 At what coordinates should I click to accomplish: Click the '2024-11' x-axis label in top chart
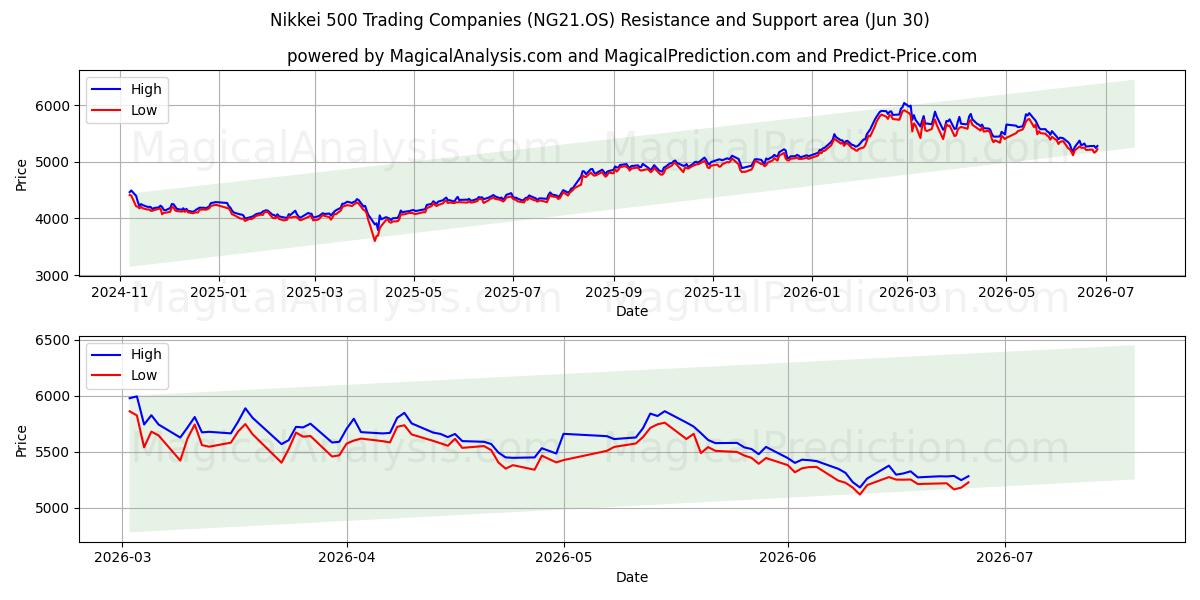[120, 294]
